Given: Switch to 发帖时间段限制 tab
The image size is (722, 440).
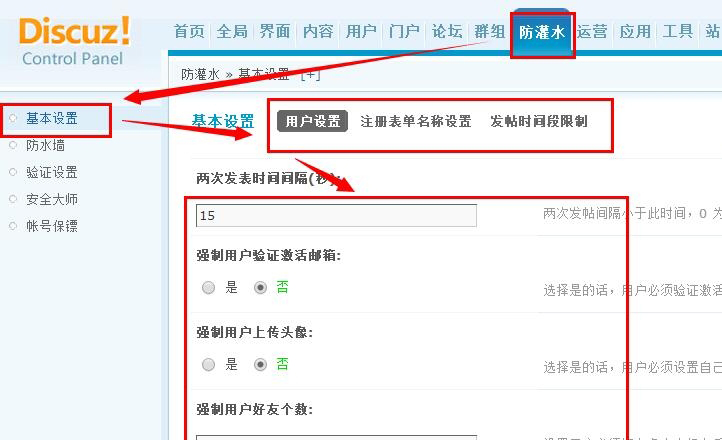Looking at the screenshot, I should coord(539,121).
